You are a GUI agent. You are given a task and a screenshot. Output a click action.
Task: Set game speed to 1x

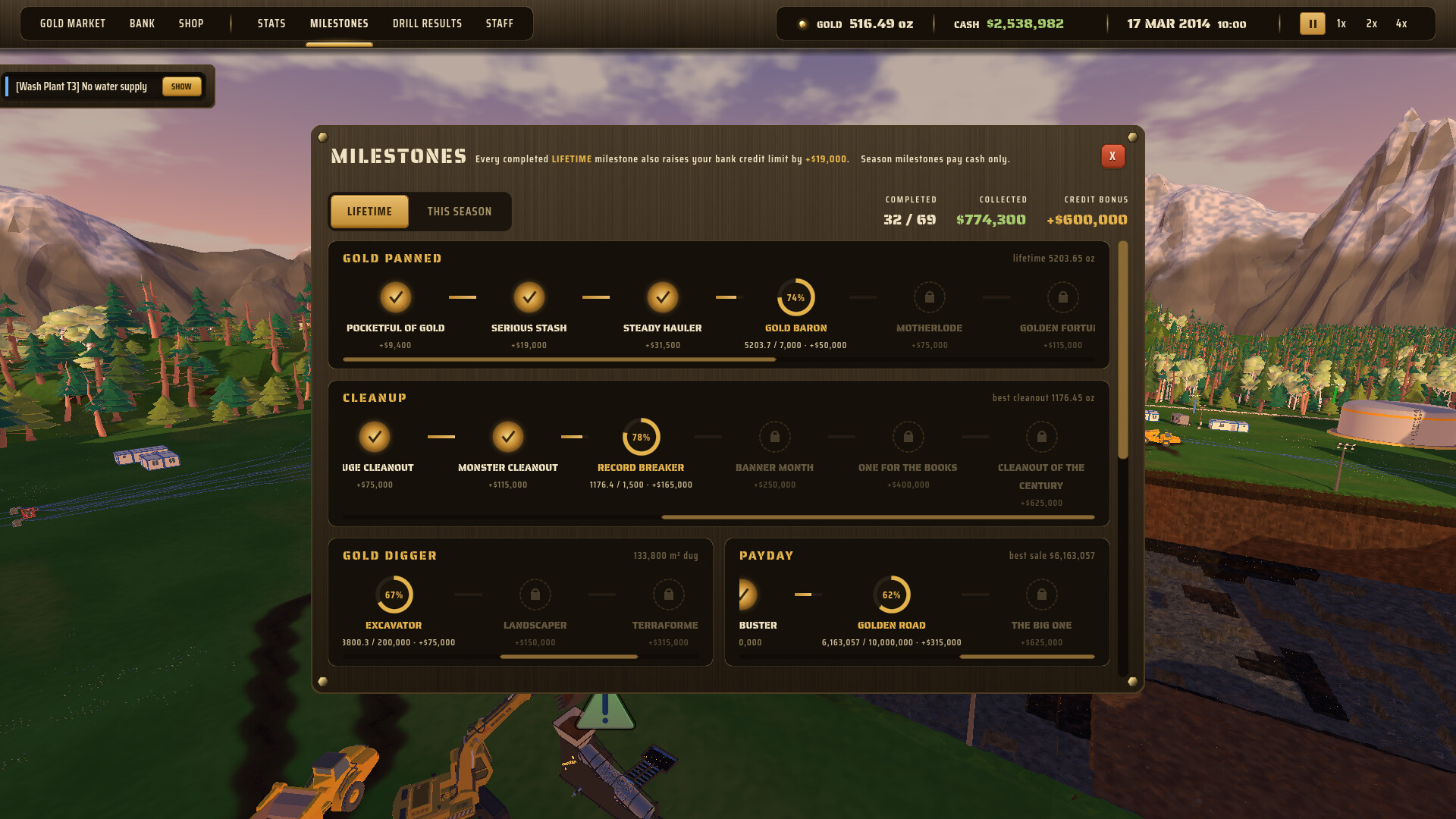[1341, 24]
